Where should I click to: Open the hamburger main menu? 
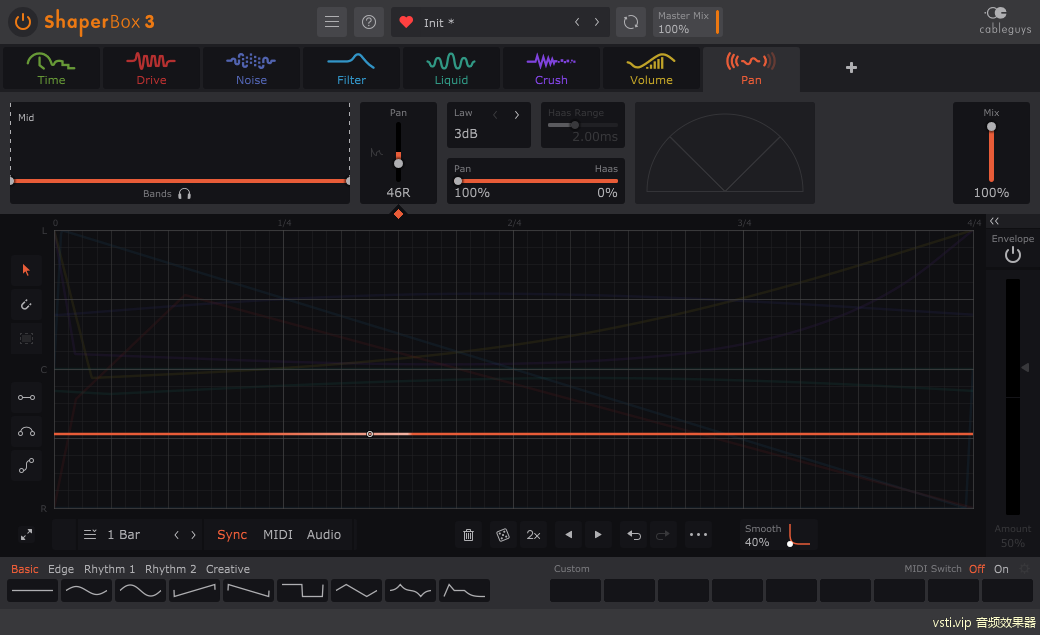[332, 22]
